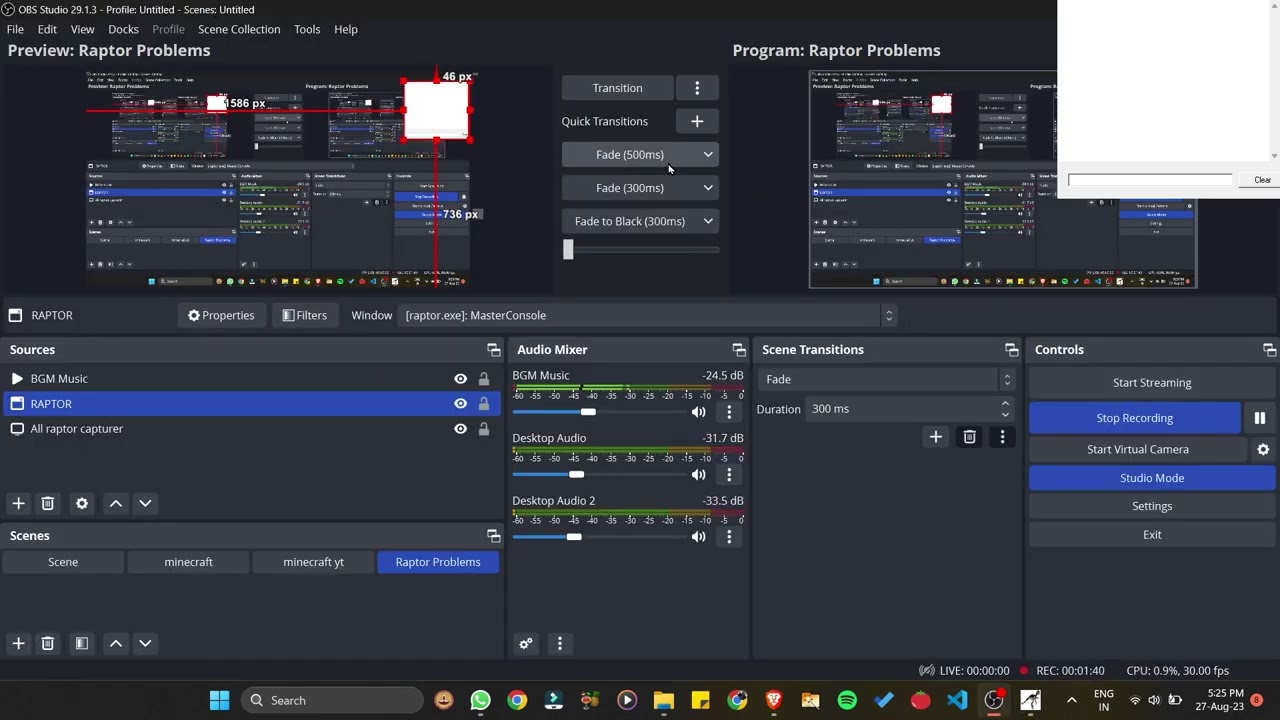
Task: Click Stop Recording
Action: [x=1135, y=418]
